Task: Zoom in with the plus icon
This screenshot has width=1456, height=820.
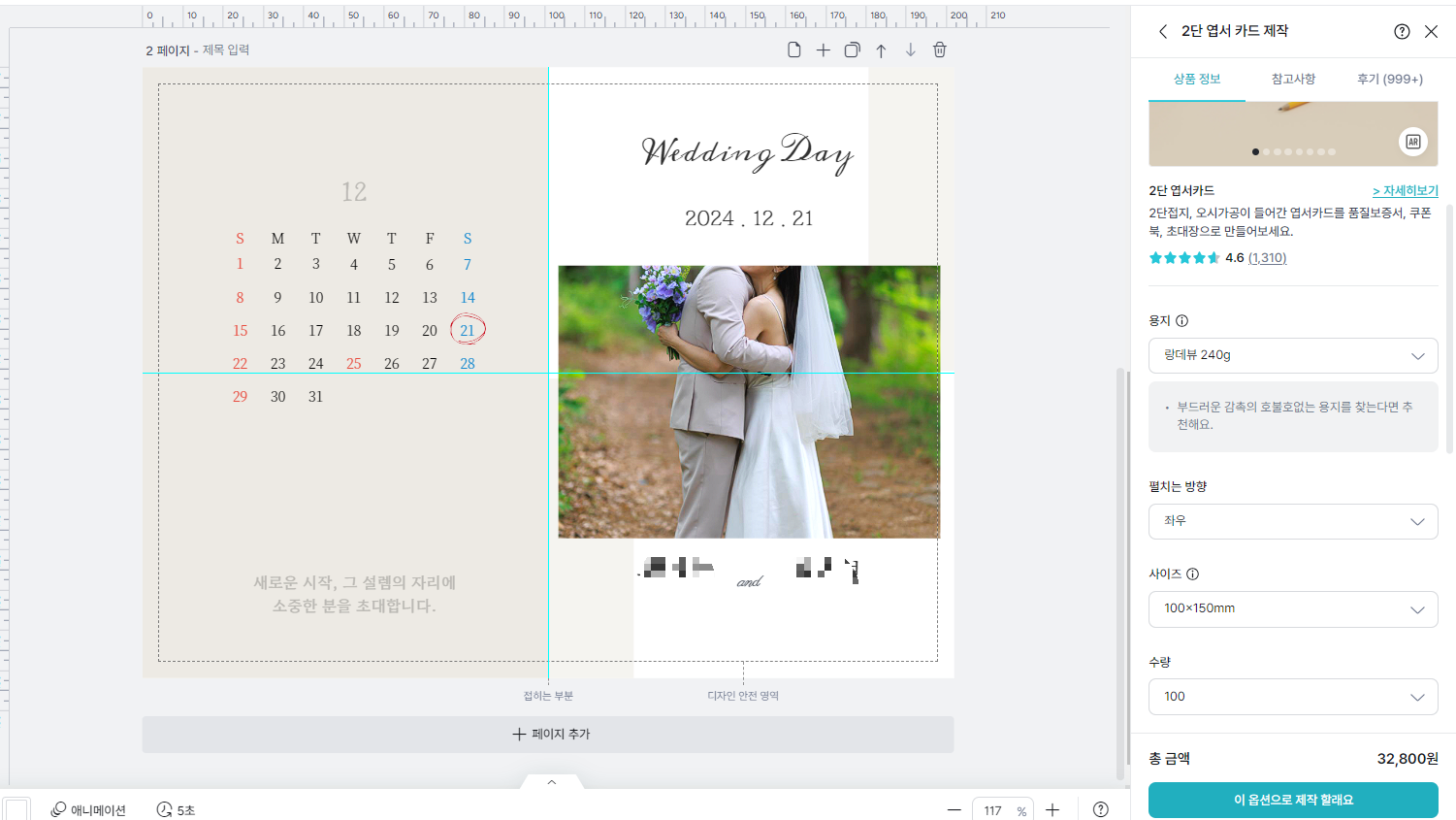Action: [1052, 809]
